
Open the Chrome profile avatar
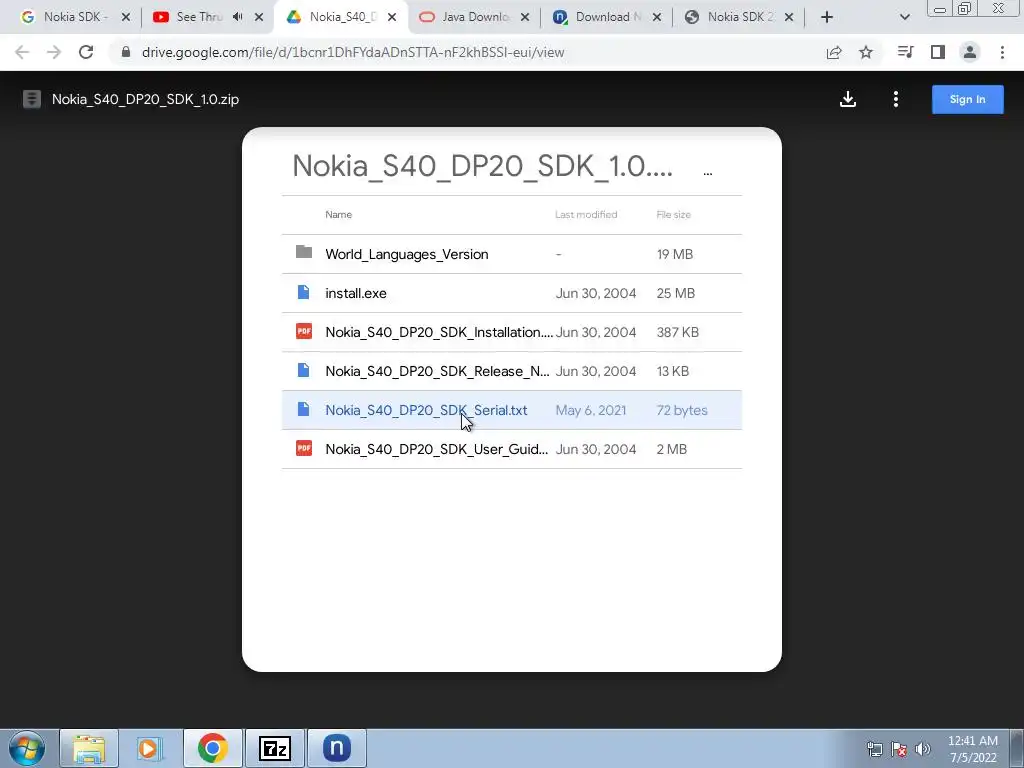[x=970, y=52]
